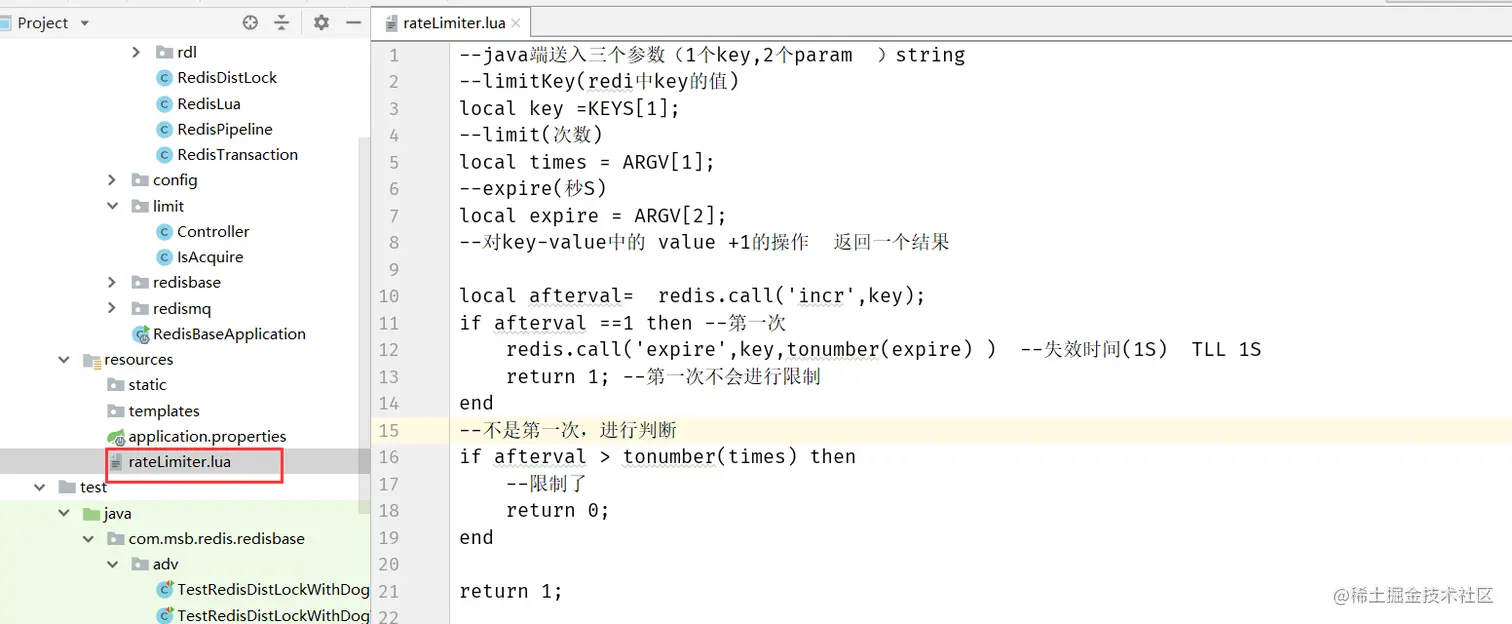
Task: Collapse the resources folder
Action: (x=64, y=359)
